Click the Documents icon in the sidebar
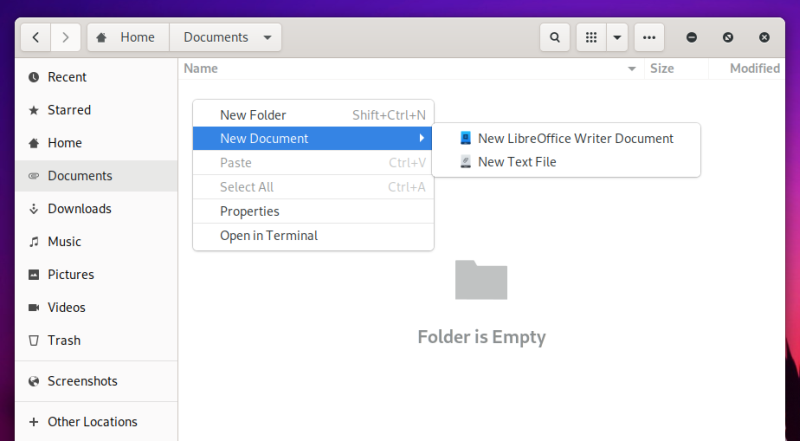This screenshot has height=441, width=800. (34, 176)
